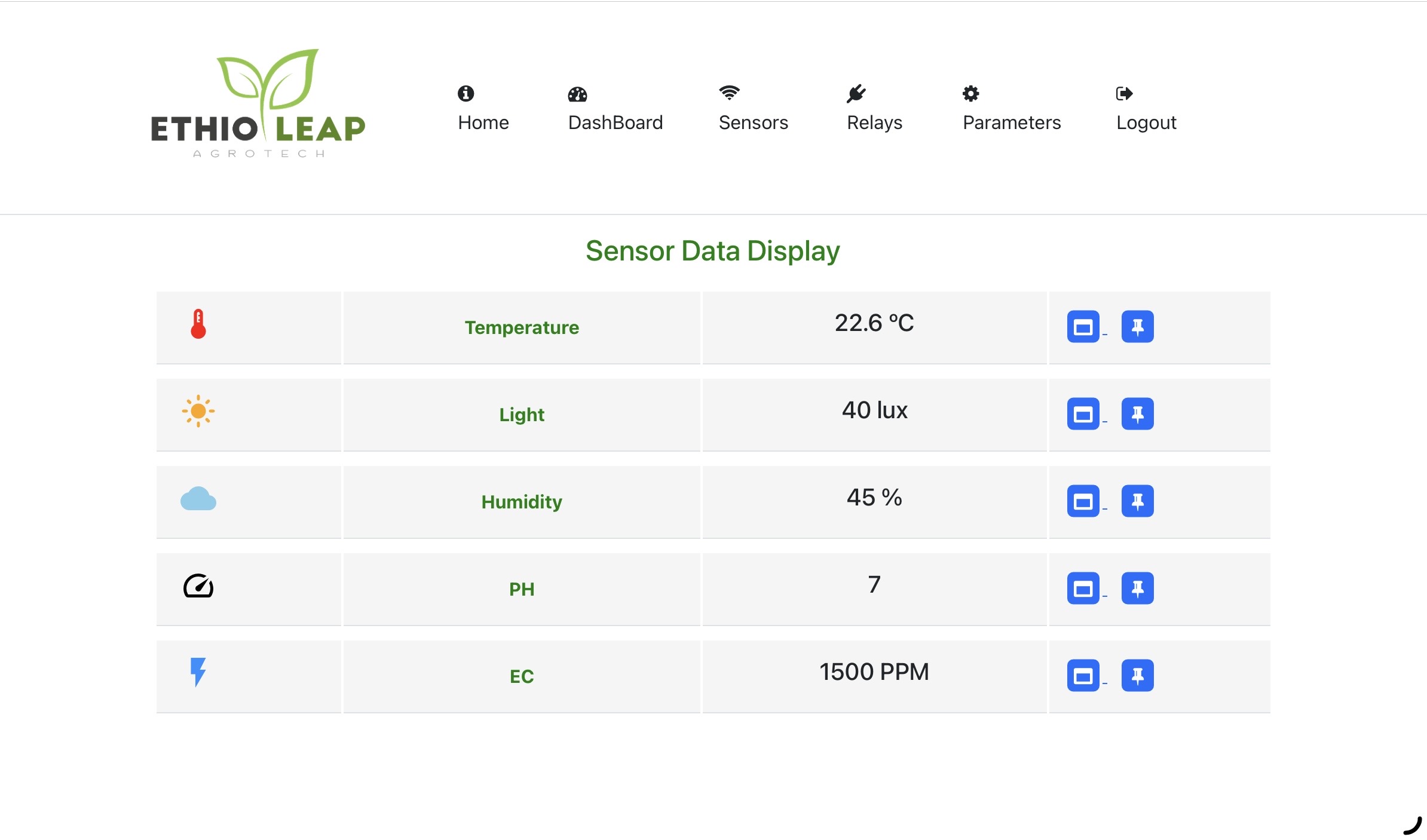This screenshot has height=840, width=1427.
Task: Pin the PH sensor
Action: 1138,588
